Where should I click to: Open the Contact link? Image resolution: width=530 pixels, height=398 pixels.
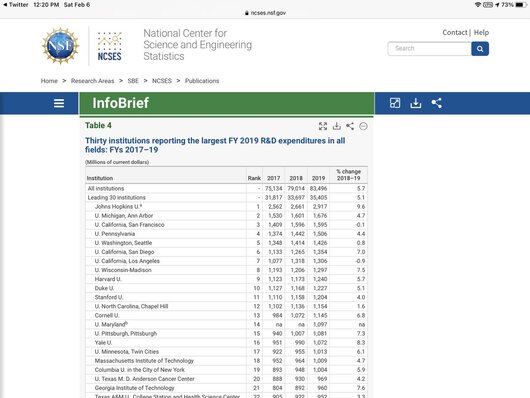pyautogui.click(x=455, y=32)
